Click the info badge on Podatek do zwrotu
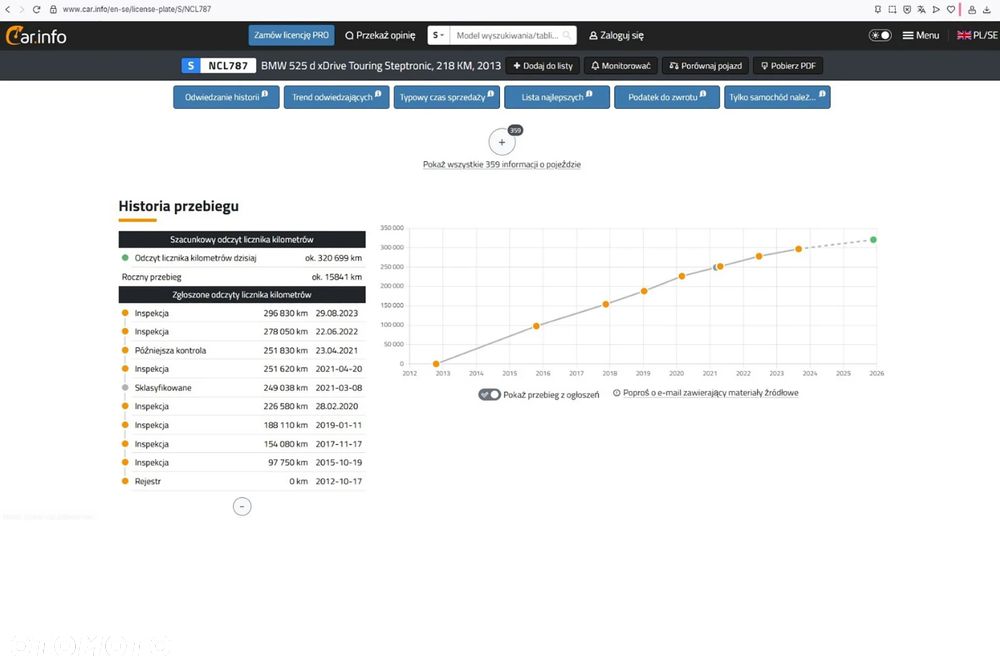Image resolution: width=1000 pixels, height=666 pixels. 703,94
